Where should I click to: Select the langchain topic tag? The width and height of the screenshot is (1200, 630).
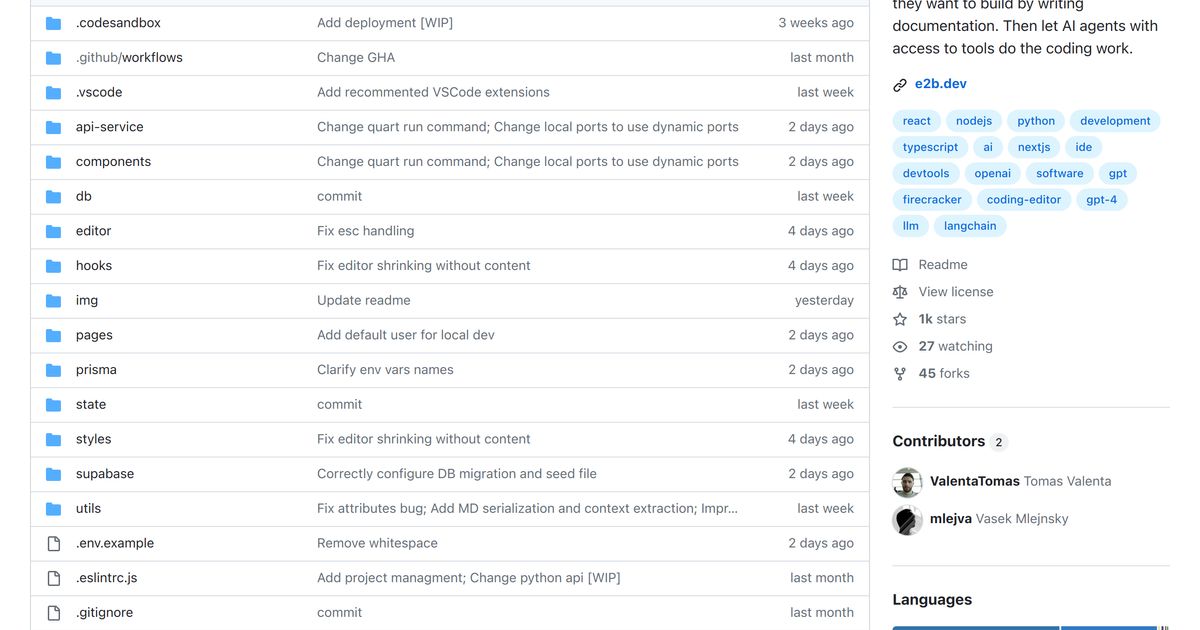click(x=970, y=225)
